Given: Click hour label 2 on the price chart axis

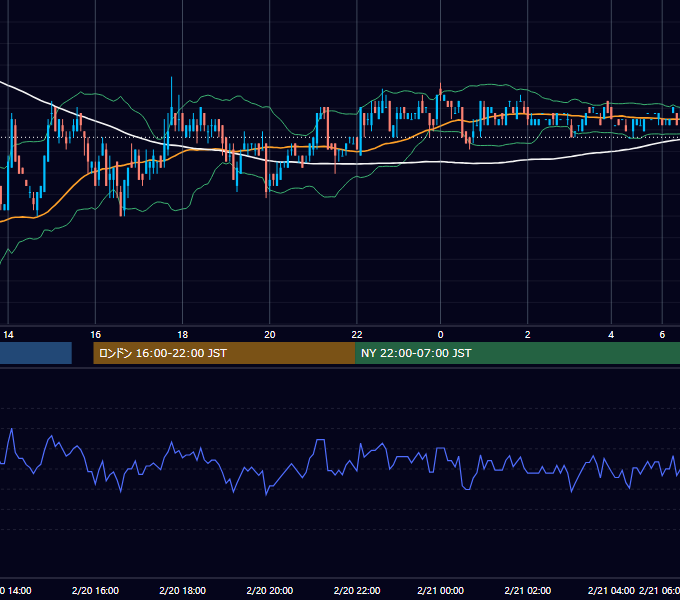Looking at the screenshot, I should (x=528, y=335).
